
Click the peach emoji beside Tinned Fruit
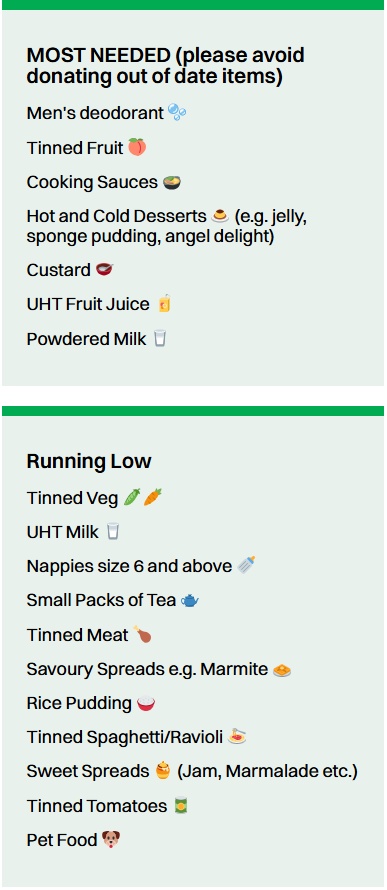[137, 148]
